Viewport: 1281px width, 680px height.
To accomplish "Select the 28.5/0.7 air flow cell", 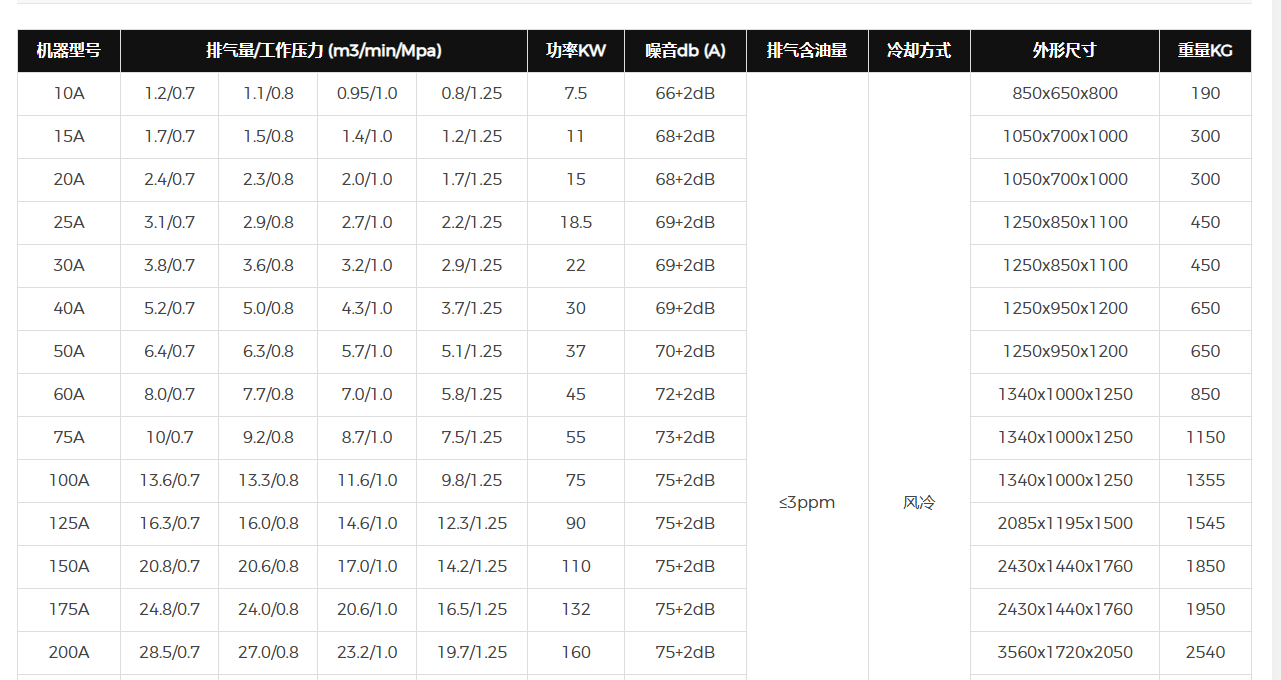I will pyautogui.click(x=169, y=653).
